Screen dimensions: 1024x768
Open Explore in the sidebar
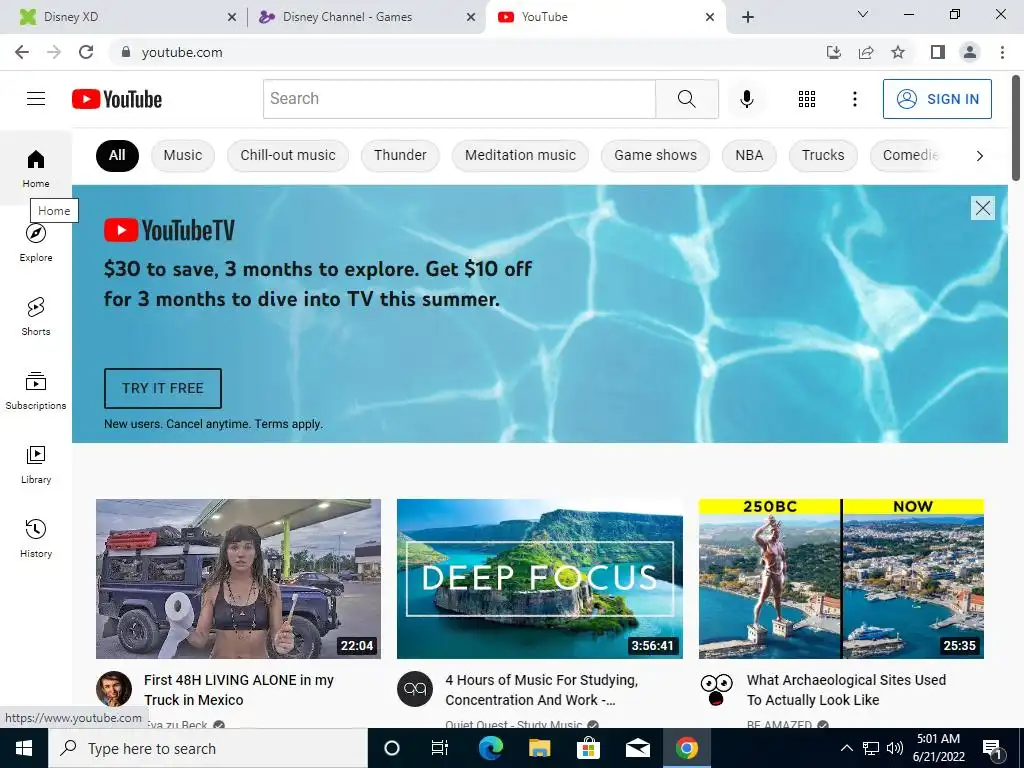pos(36,242)
